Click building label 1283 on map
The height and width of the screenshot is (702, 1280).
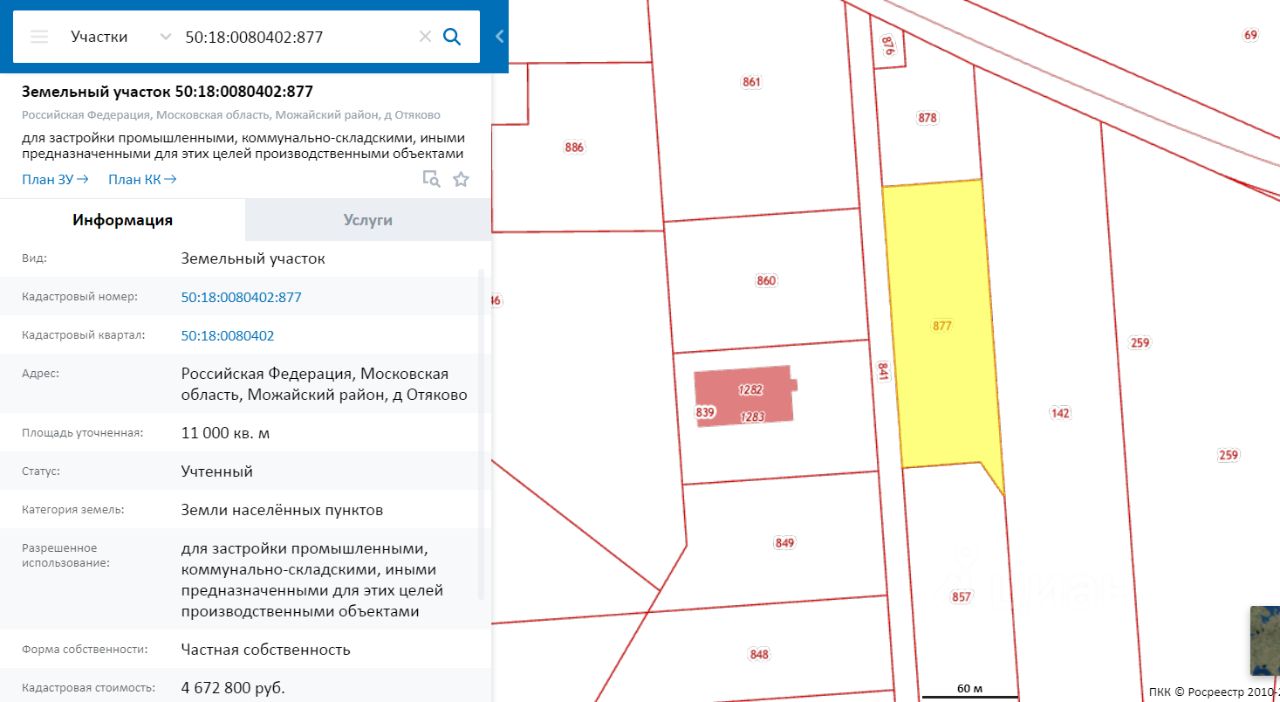pyautogui.click(x=752, y=416)
